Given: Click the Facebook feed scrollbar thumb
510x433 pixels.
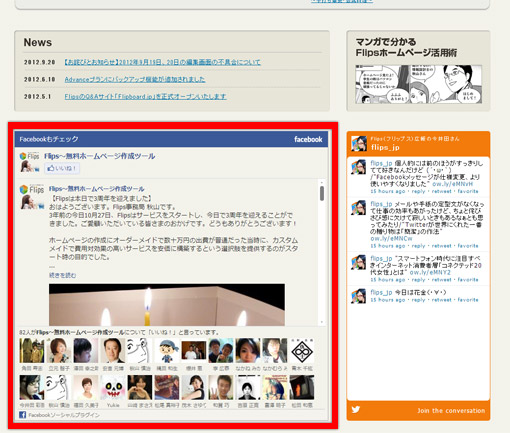Looking at the screenshot, I should click(x=322, y=193).
